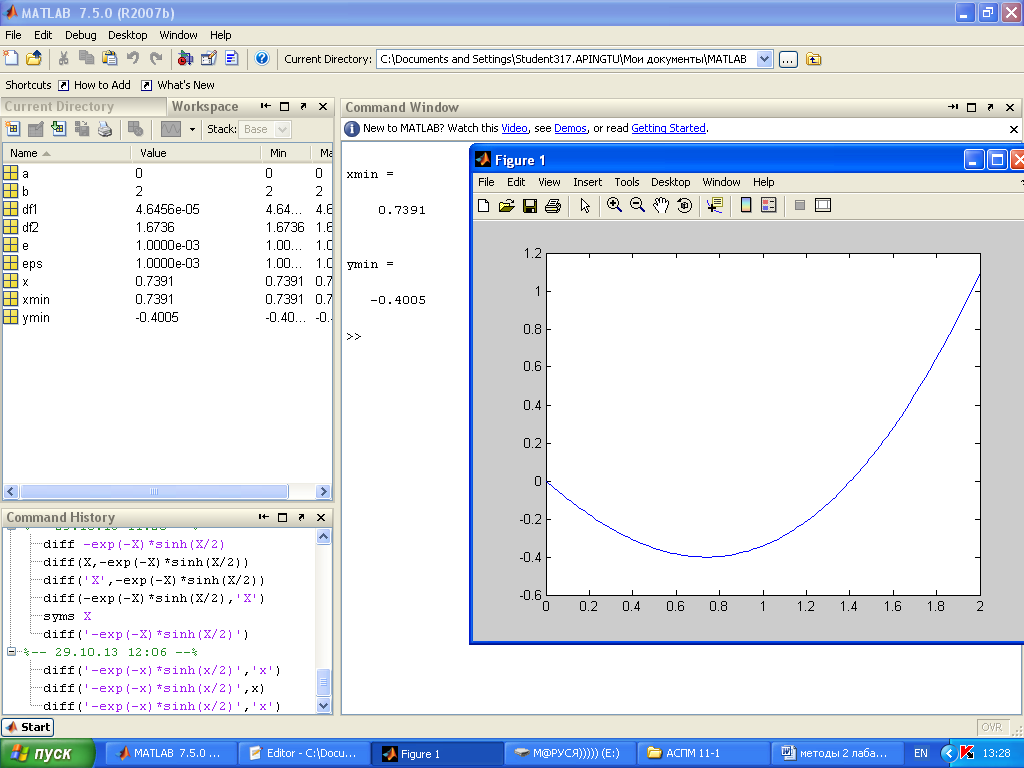1024x768 pixels.
Task: Click Cut scissors icon in MATLAB toolbar
Action: 63,59
